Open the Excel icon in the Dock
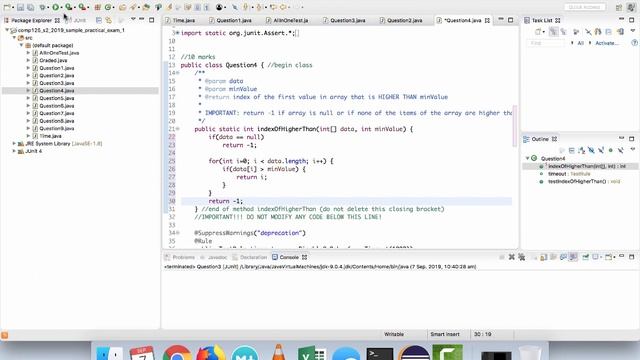640x360 pixels. pos(312,353)
